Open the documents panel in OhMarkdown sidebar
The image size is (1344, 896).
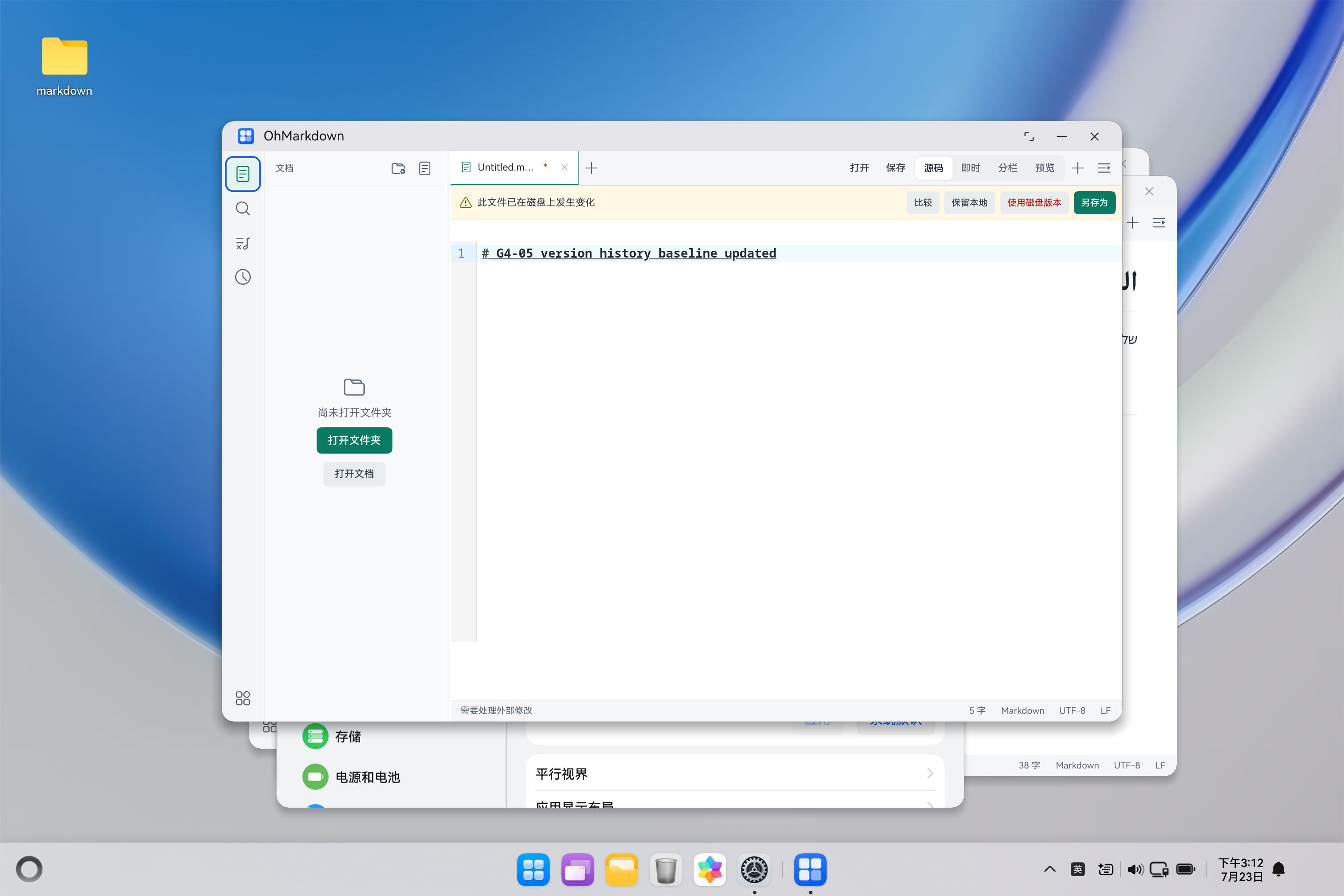[243, 174]
